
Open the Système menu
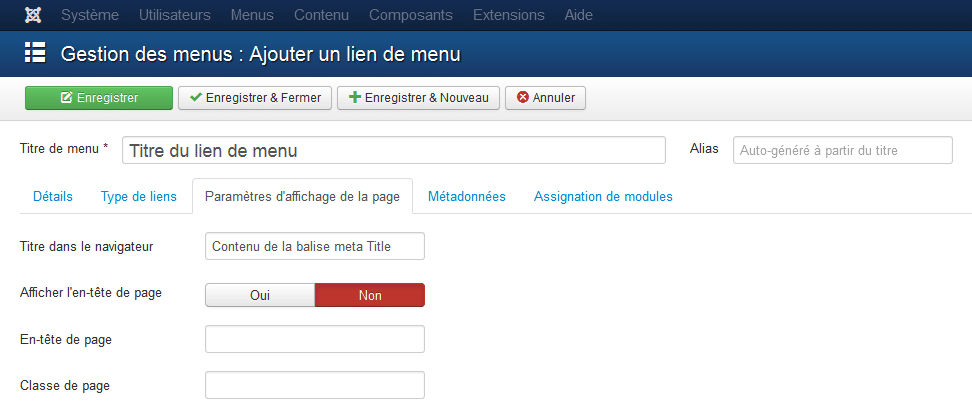point(90,15)
